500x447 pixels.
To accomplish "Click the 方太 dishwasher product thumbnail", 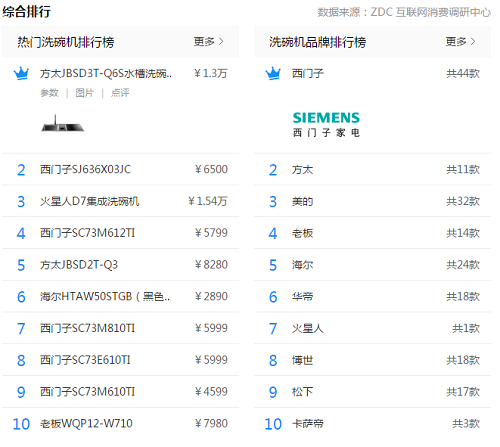I will coord(63,124).
